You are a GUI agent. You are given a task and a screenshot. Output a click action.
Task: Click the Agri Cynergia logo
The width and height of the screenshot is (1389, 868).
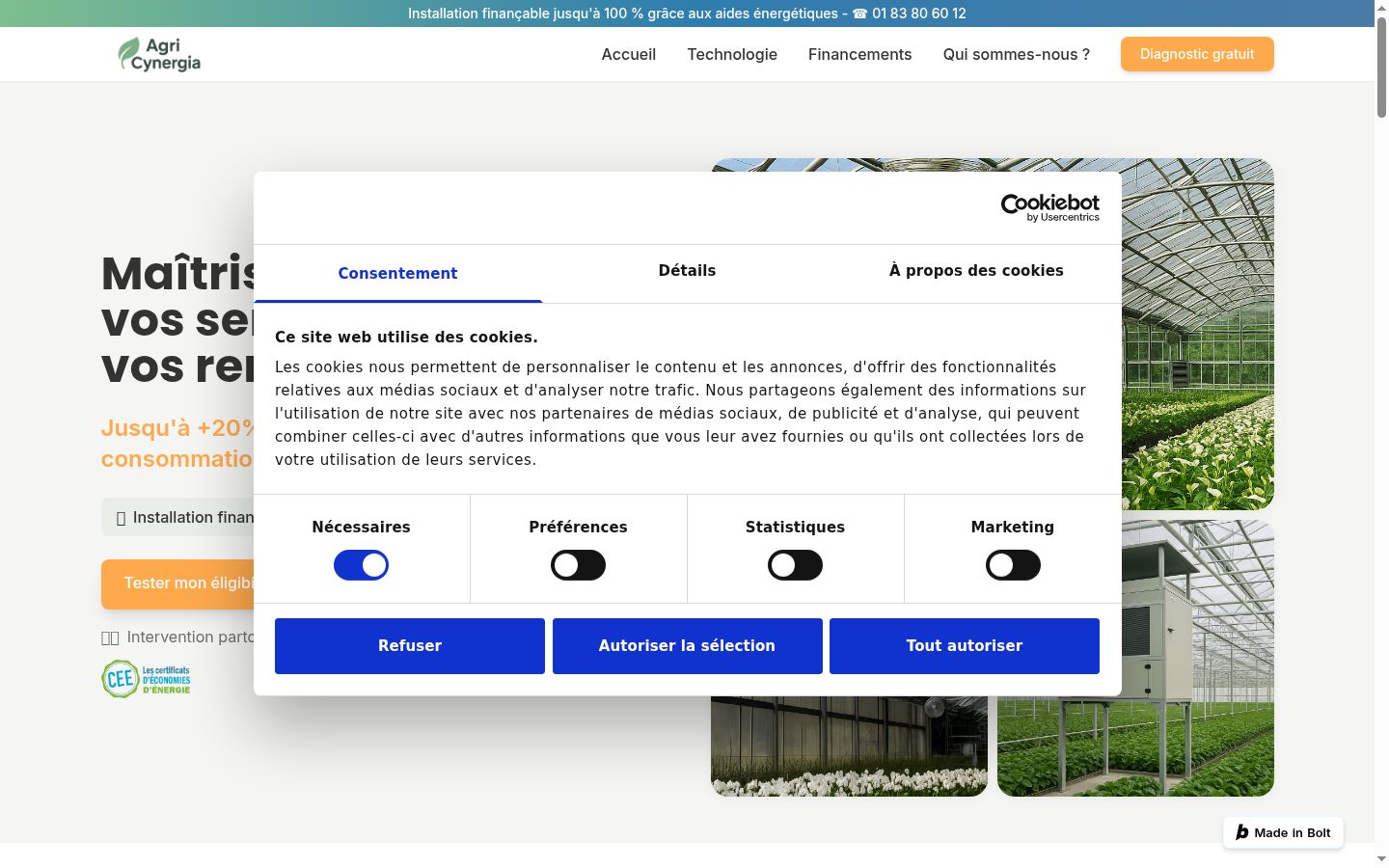tap(159, 54)
